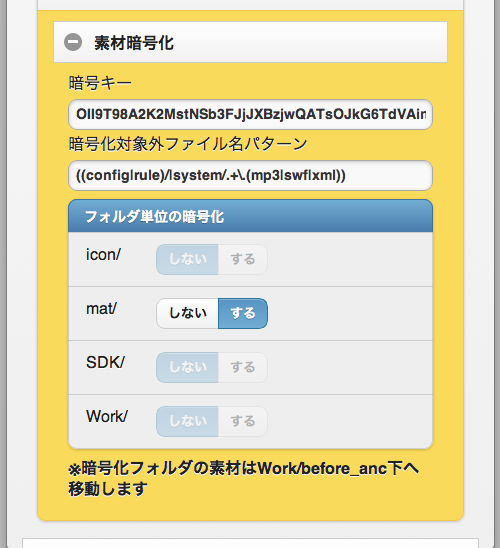
Task: Collapse the 素材暗号化 section header
Action: 250,42
